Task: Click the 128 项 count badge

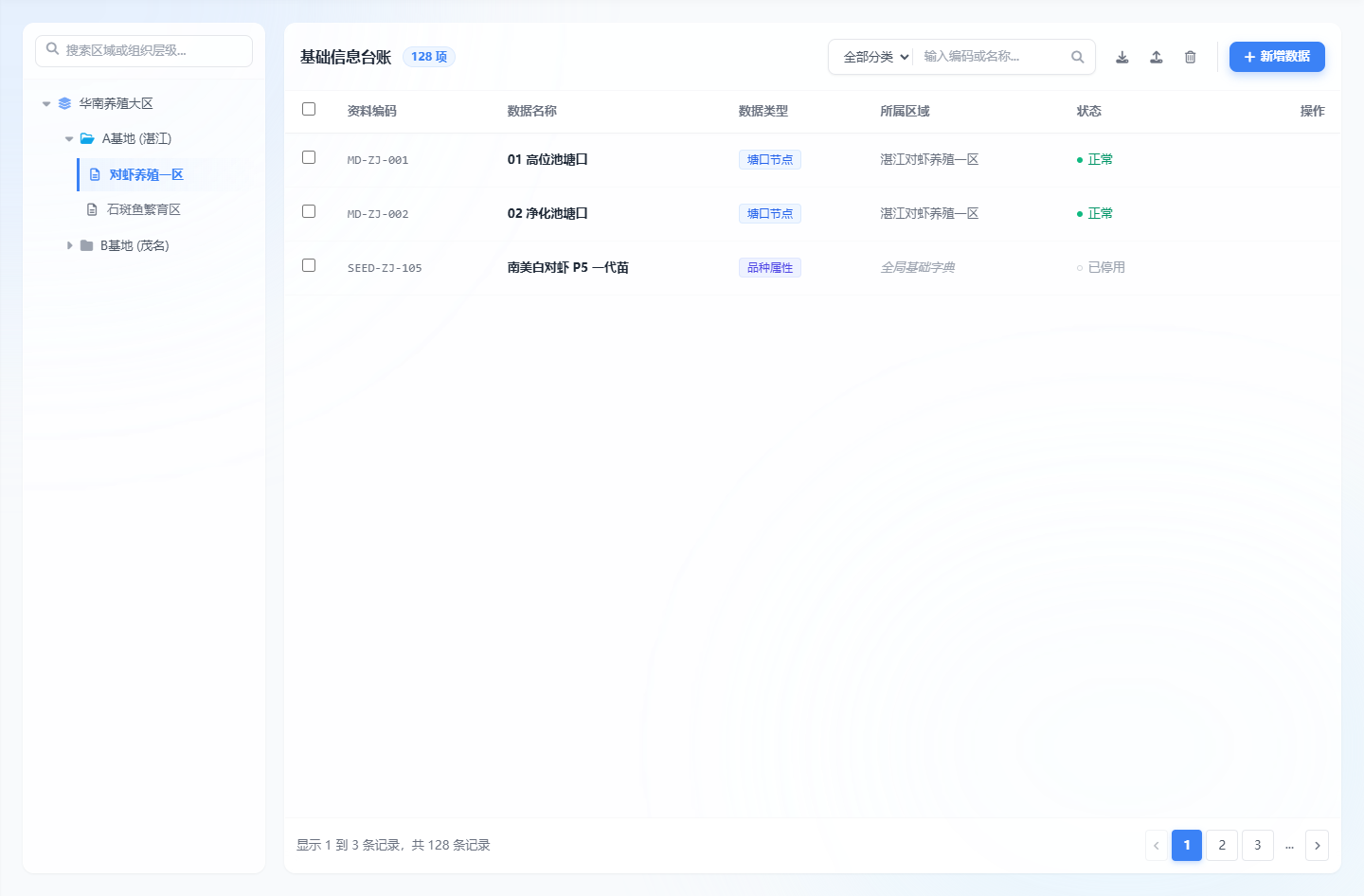Action: [429, 57]
